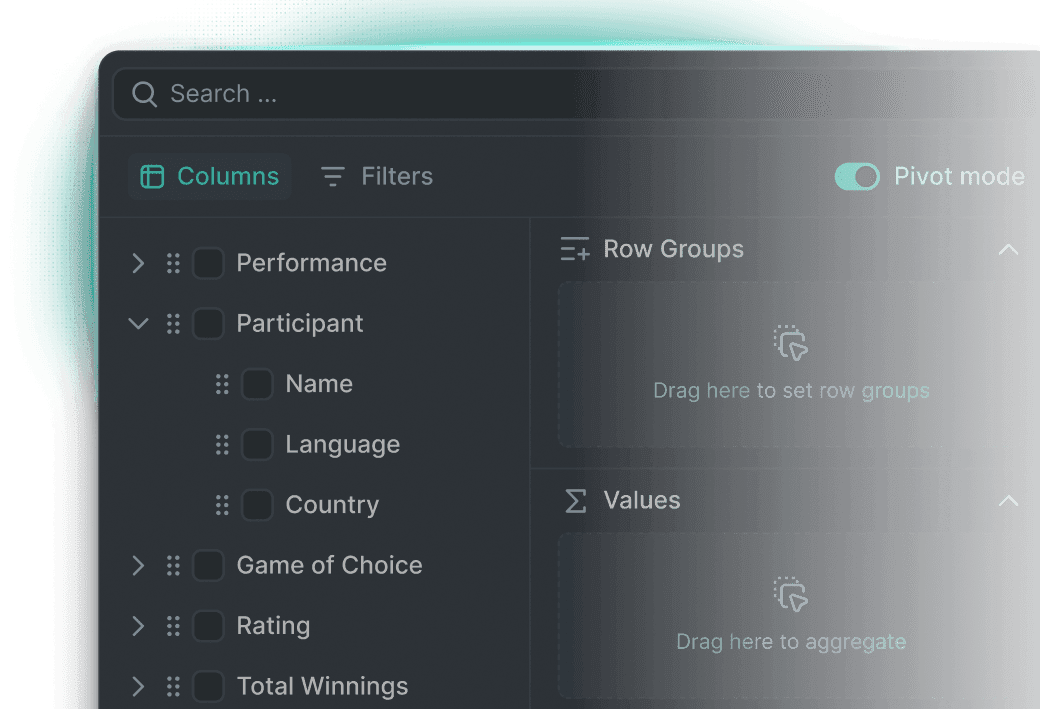Viewport: 1040px width, 709px height.
Task: Click the Row Groups section icon
Action: 575,249
